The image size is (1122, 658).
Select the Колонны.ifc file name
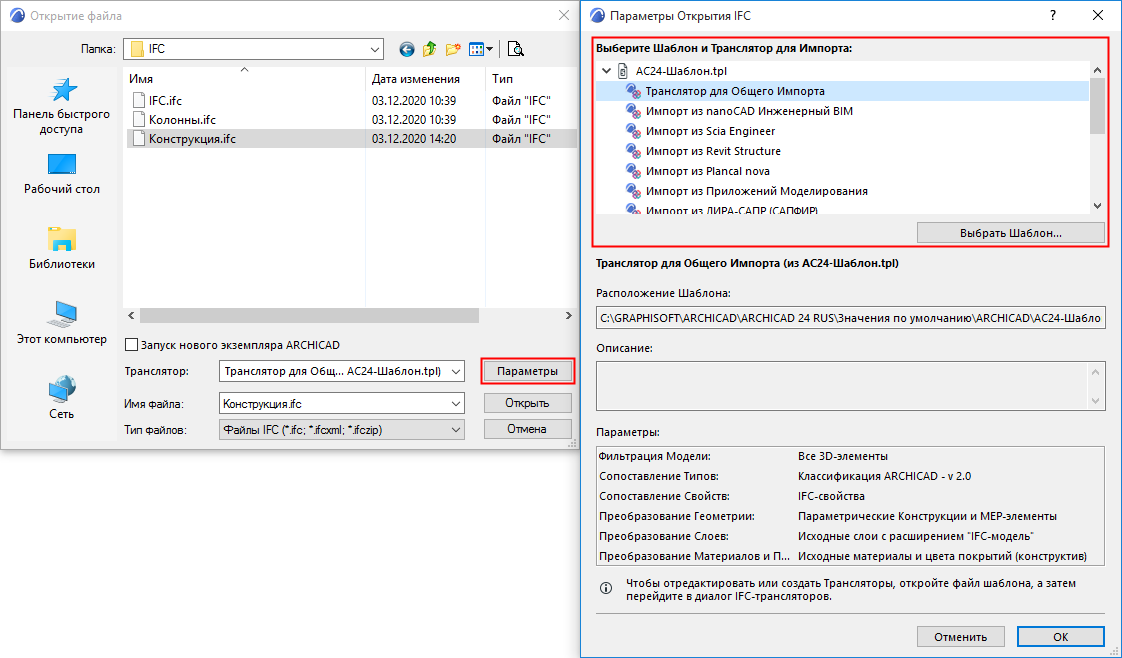pyautogui.click(x=182, y=119)
